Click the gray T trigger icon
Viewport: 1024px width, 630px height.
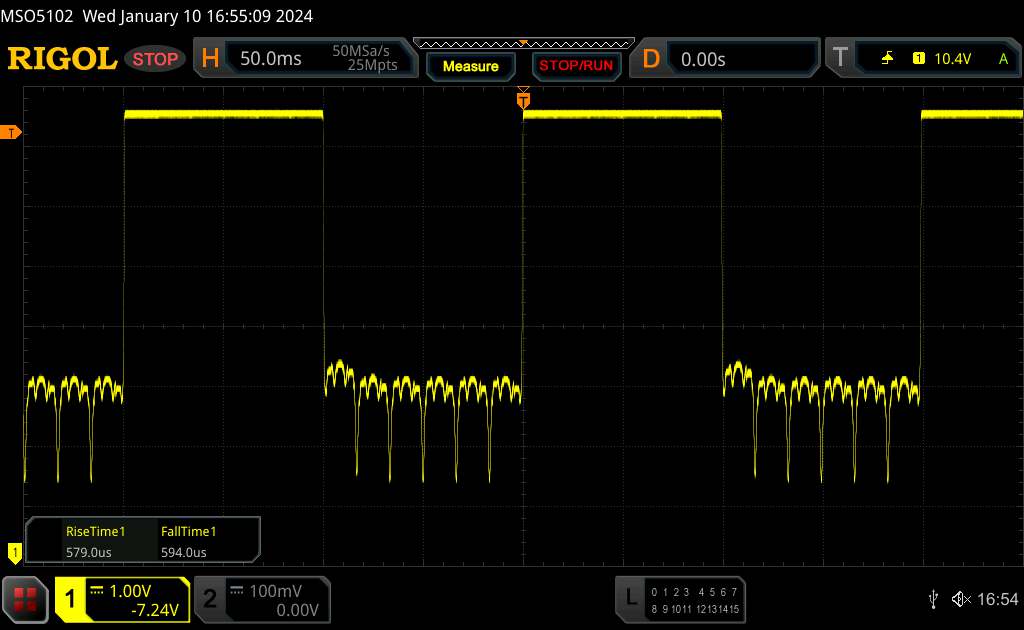pos(839,59)
